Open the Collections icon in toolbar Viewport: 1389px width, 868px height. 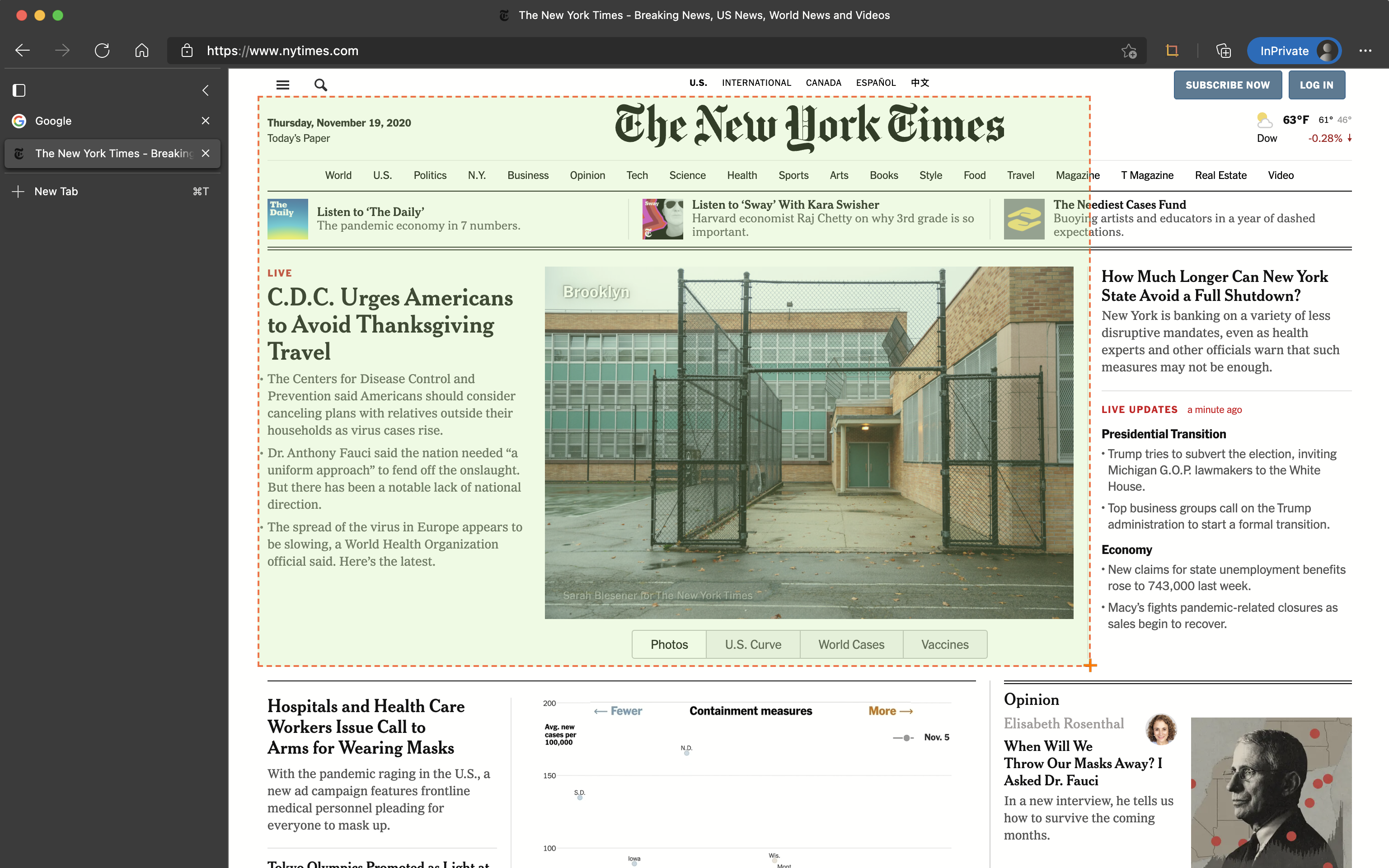[1223, 51]
